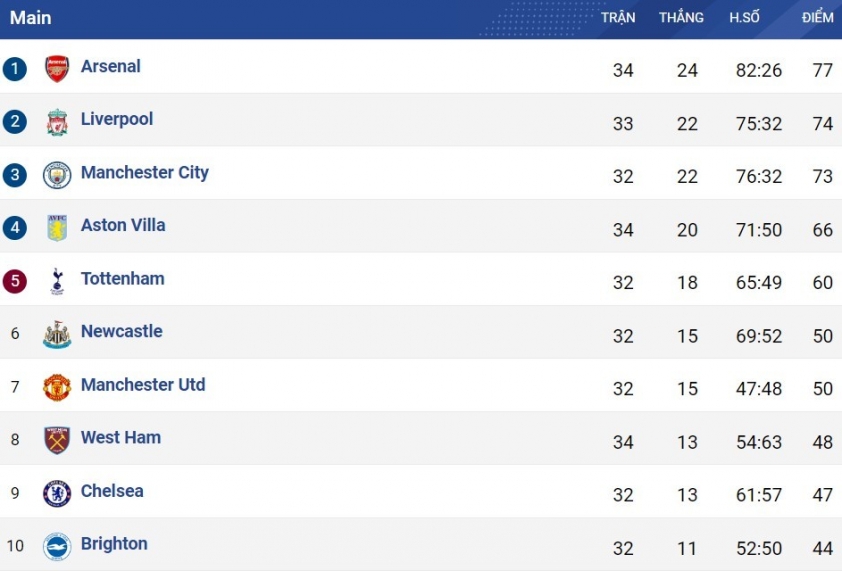842x571 pixels.
Task: Click the Tottenham cockerel crest icon
Action: pyautogui.click(x=57, y=281)
